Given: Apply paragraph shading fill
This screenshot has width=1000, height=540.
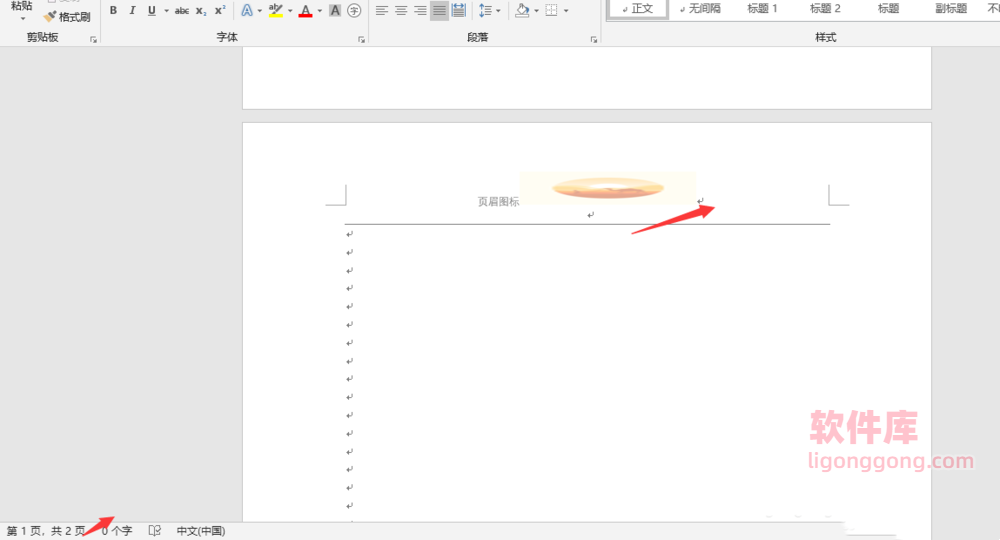Looking at the screenshot, I should click(x=522, y=10).
